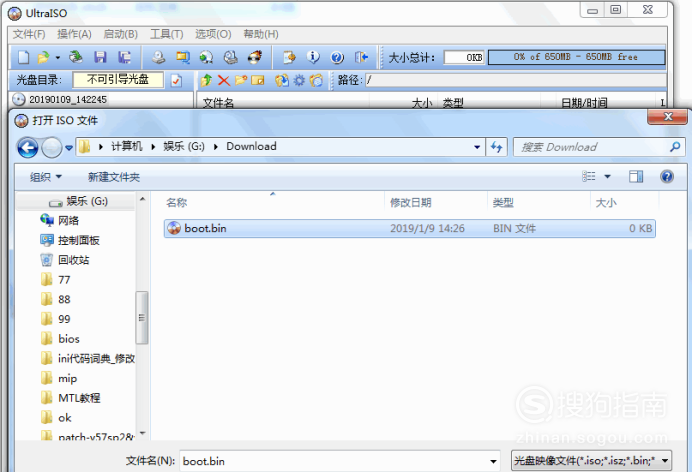Image resolution: width=692 pixels, height=472 pixels.
Task: Open the 选项(O) menu
Action: coord(213,34)
